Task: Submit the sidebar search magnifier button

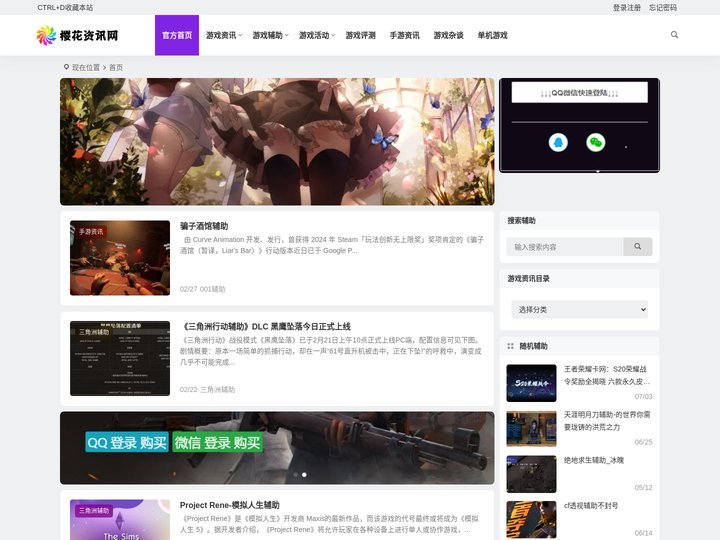Action: (637, 247)
